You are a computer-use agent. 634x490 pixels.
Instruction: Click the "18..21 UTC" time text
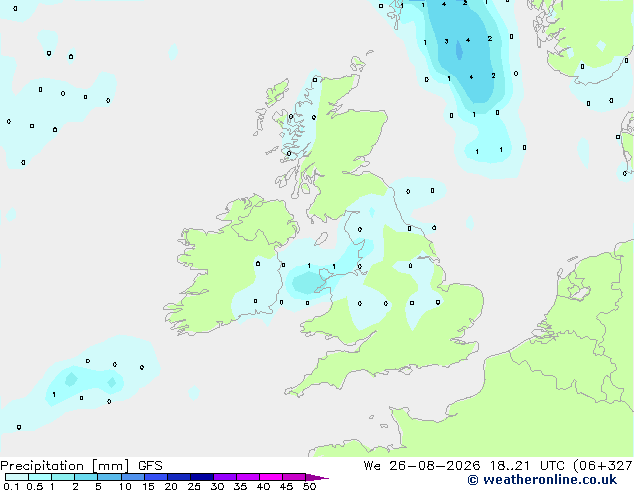527,466
